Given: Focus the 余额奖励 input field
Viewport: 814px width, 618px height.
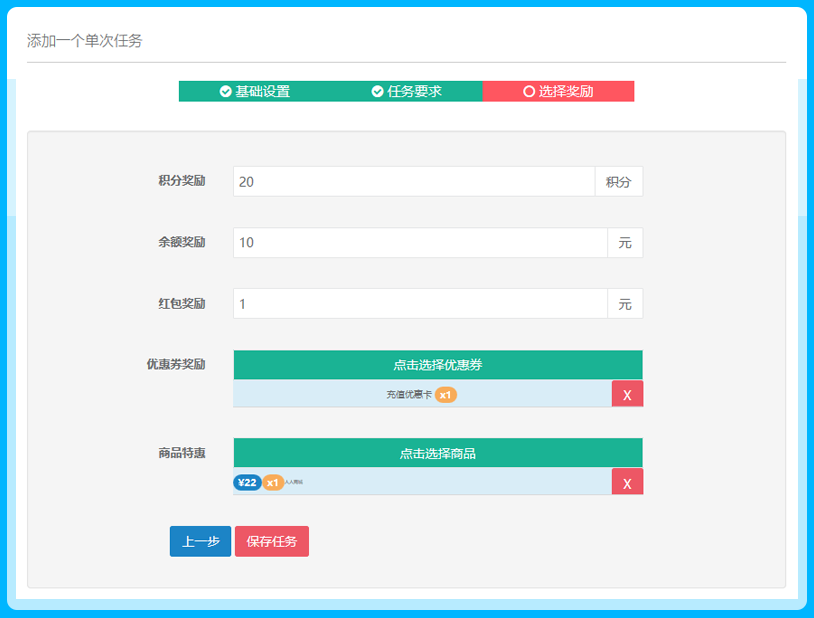Looking at the screenshot, I should (419, 243).
